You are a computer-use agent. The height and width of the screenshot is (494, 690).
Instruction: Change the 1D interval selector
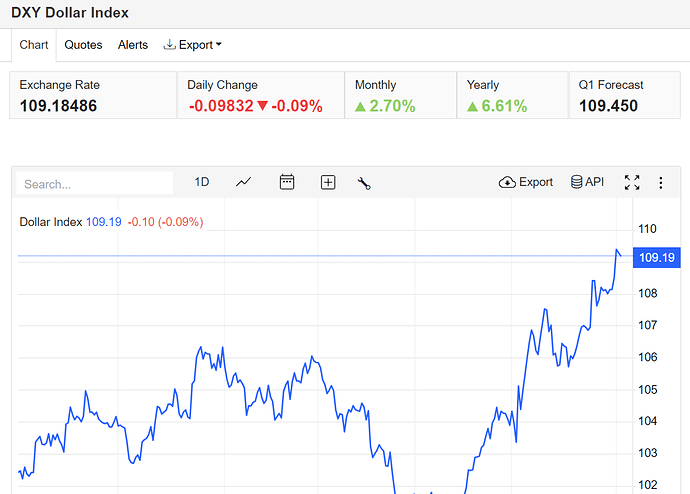click(202, 182)
